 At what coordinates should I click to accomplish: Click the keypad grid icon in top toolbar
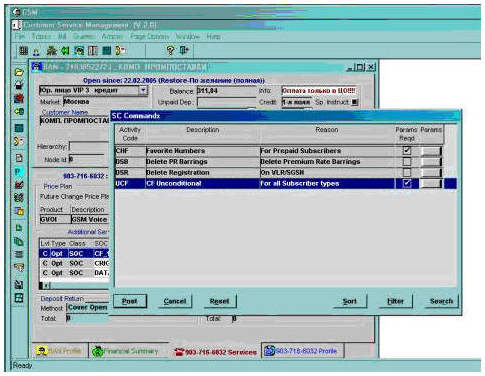pos(23,51)
